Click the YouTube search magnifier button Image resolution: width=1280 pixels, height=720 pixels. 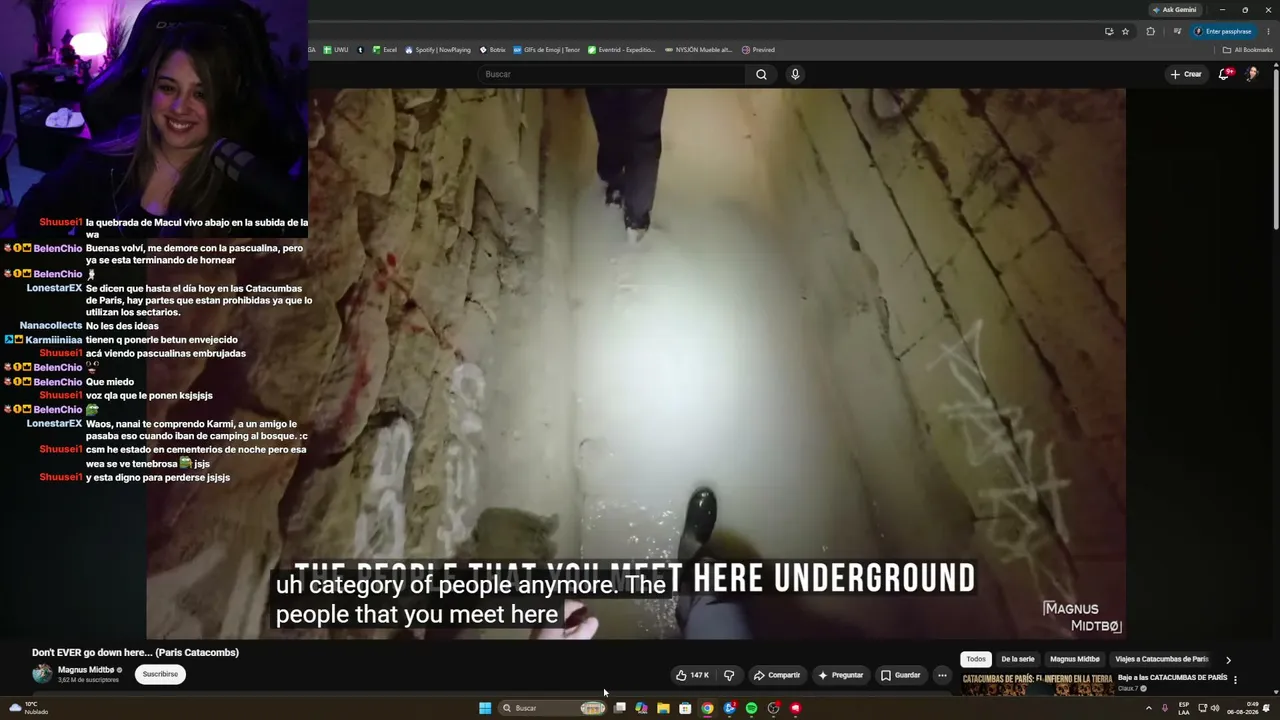(761, 74)
